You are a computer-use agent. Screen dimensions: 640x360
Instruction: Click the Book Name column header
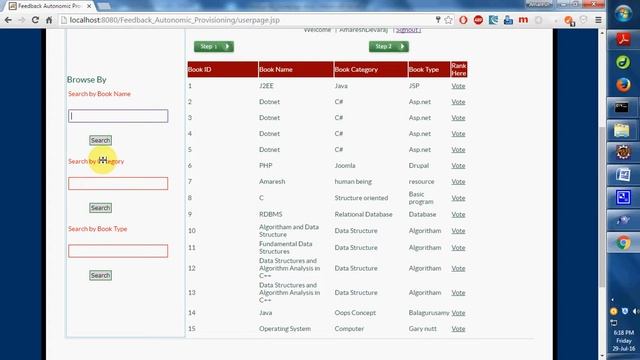point(296,69)
